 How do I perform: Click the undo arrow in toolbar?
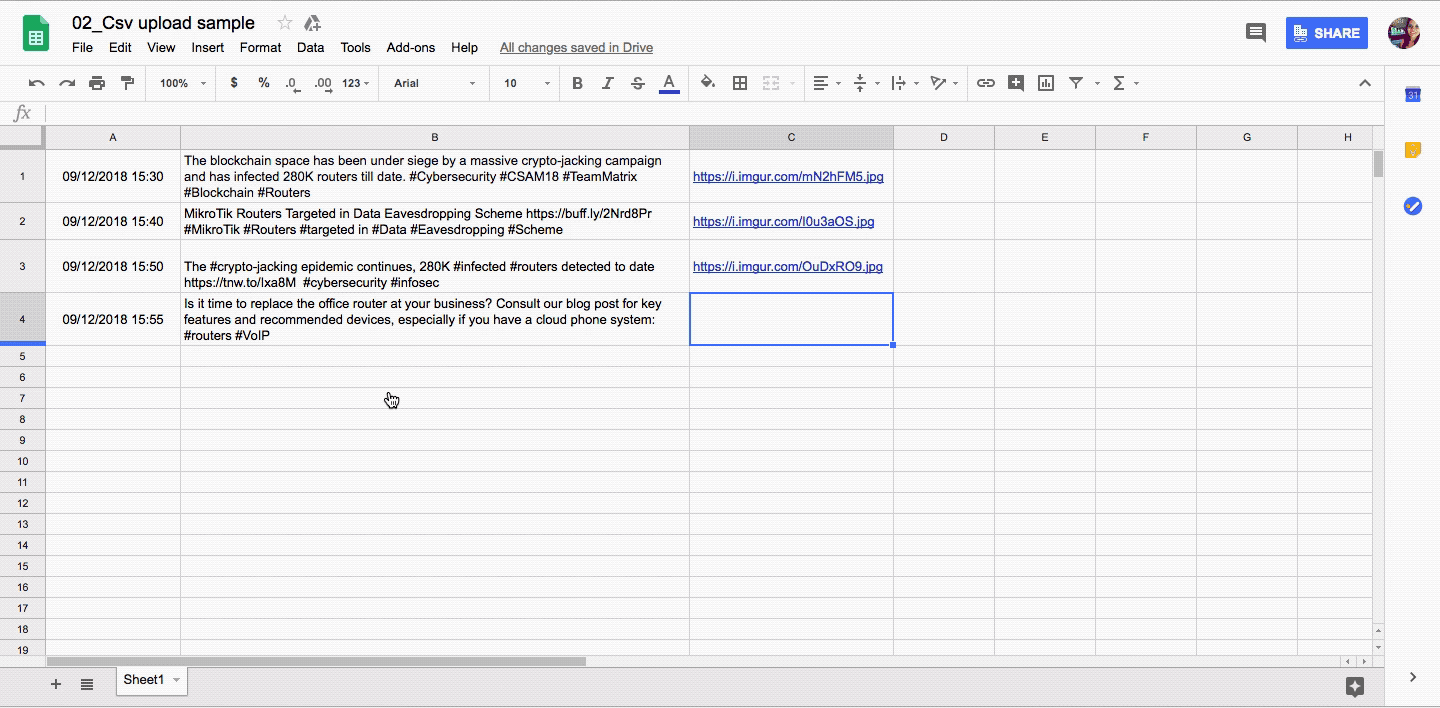tap(37, 83)
